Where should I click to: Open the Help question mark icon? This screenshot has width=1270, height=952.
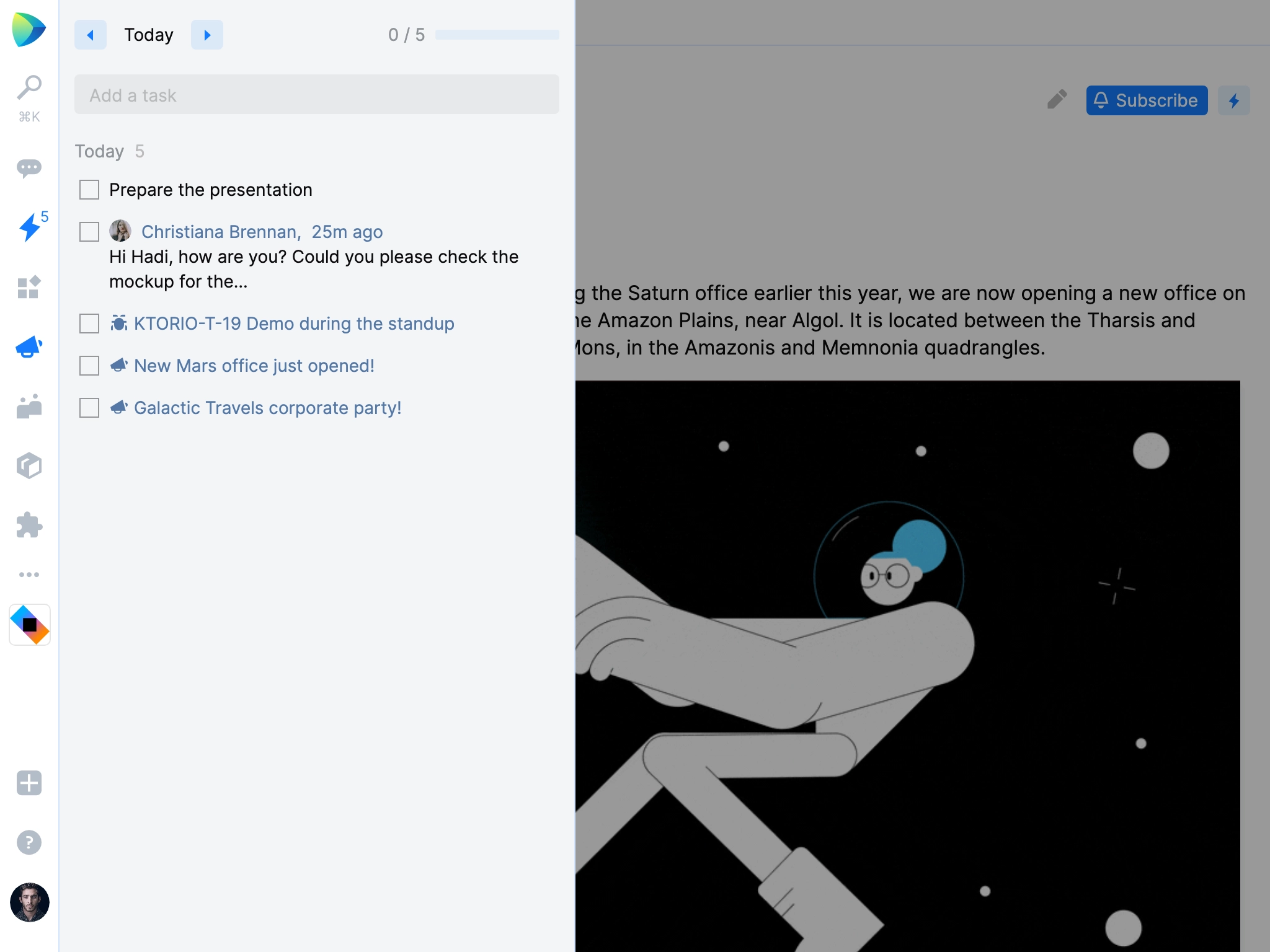coord(29,842)
